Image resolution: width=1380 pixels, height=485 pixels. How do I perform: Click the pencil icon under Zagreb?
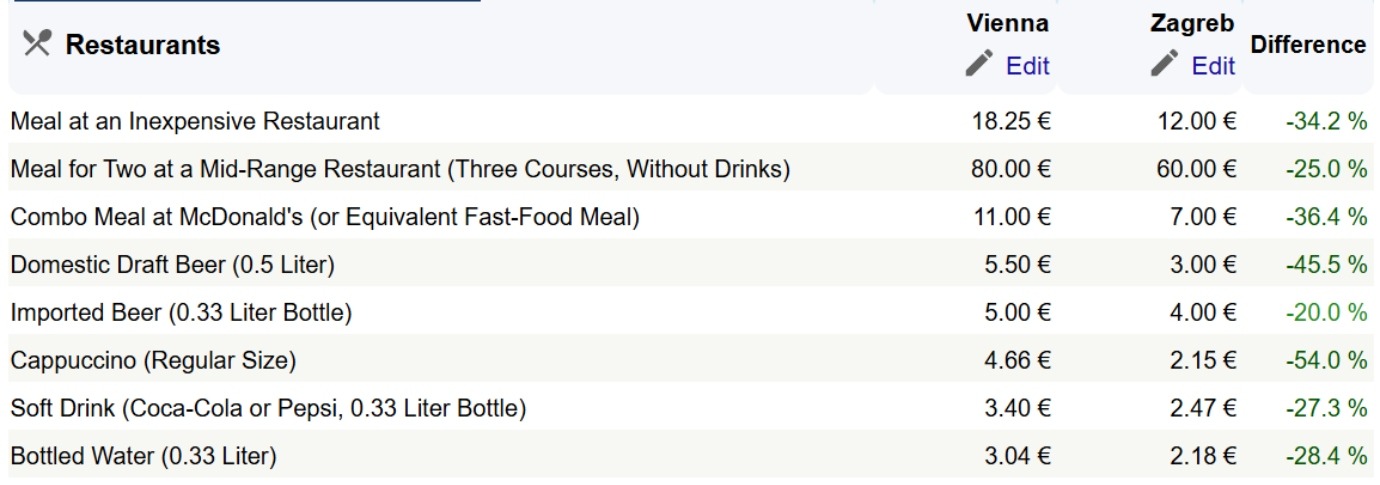(x=1165, y=64)
